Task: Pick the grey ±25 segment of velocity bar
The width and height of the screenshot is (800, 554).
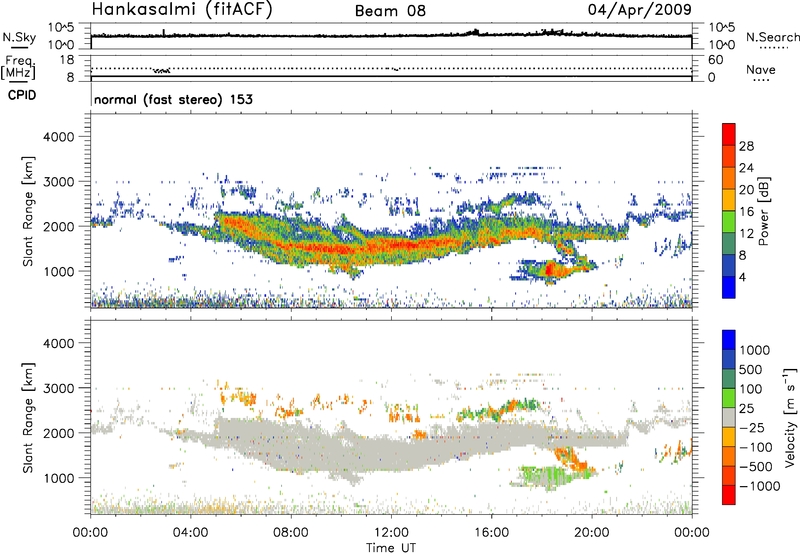Action: 729,417
